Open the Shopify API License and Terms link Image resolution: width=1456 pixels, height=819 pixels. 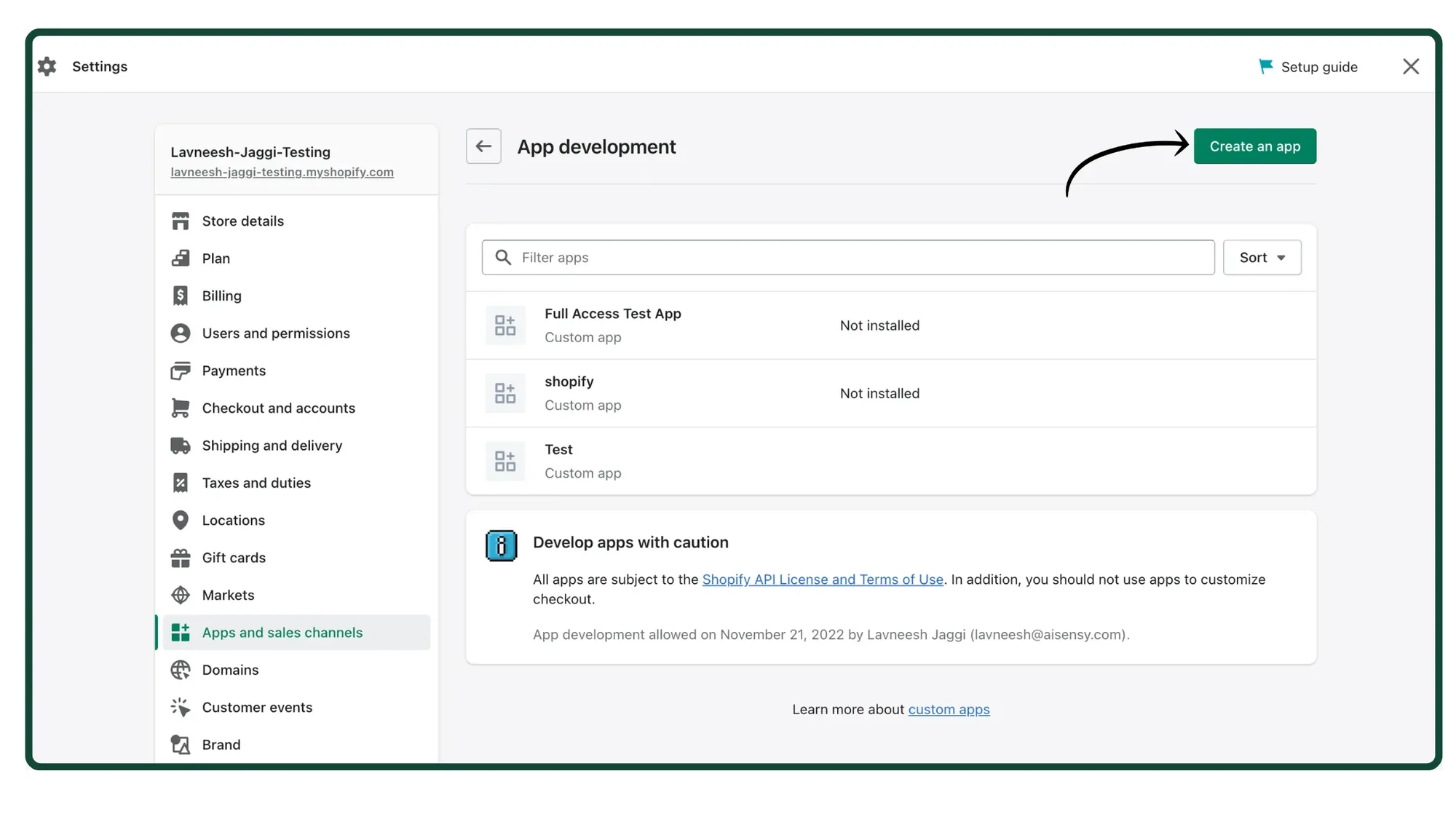click(x=822, y=579)
